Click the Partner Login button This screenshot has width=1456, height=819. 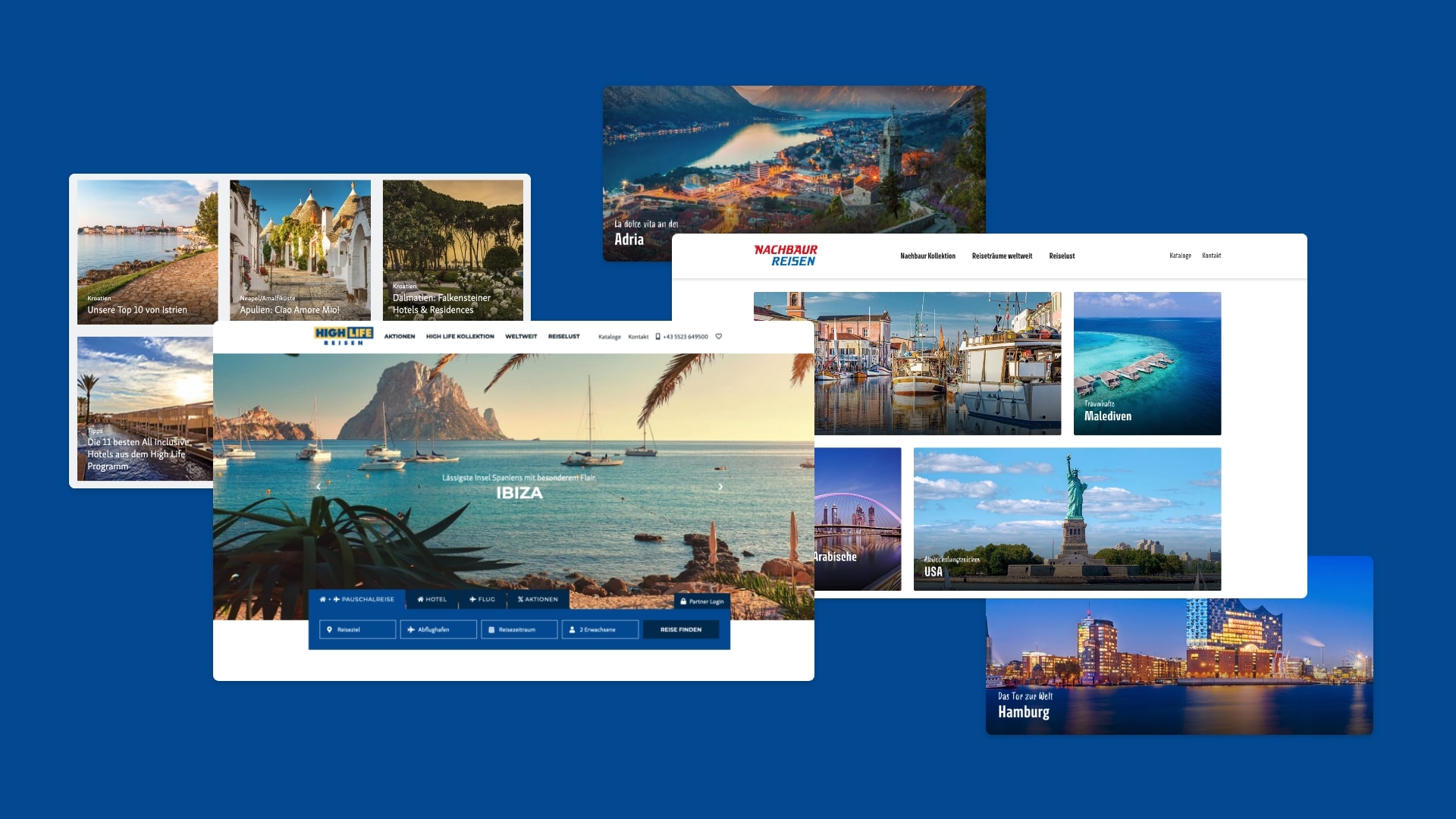pyautogui.click(x=701, y=601)
